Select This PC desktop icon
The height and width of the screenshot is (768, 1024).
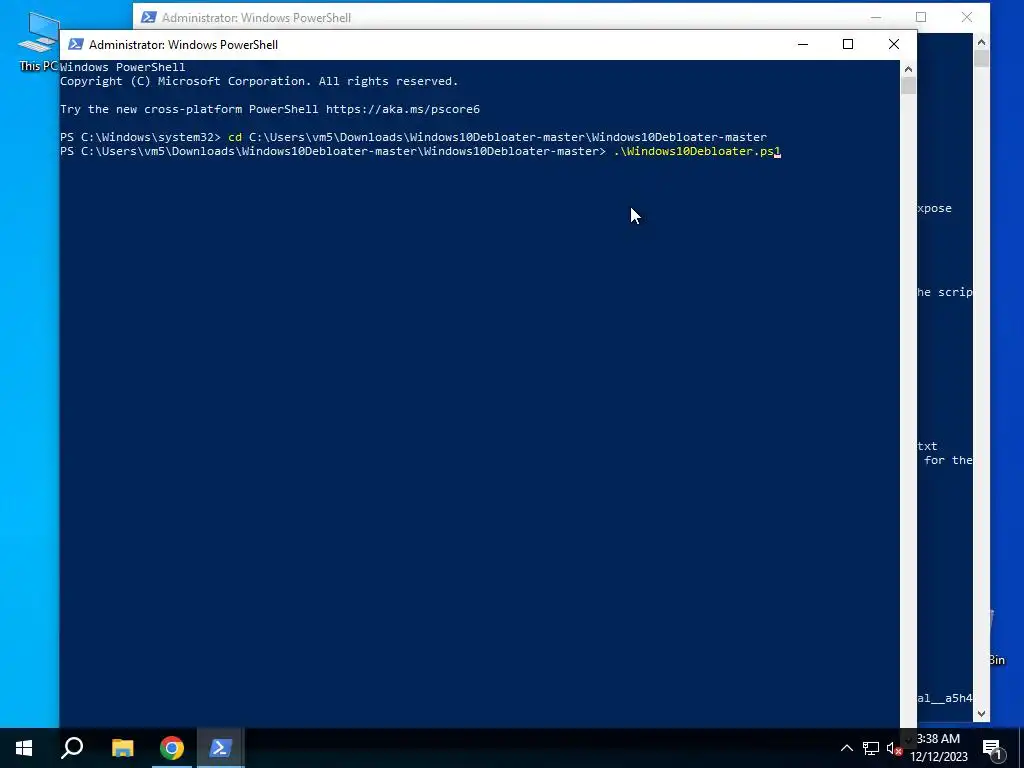tap(39, 40)
